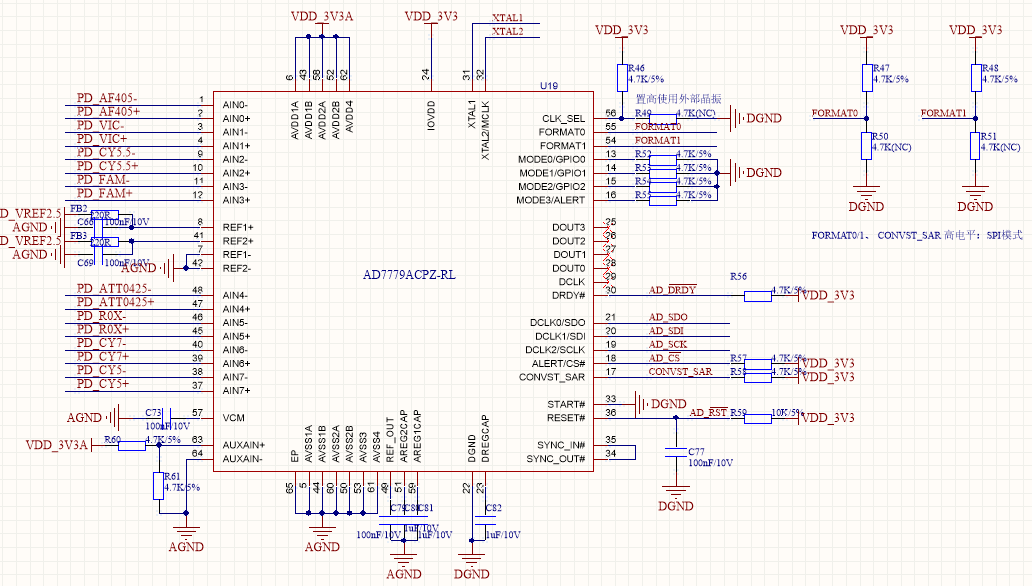Select resistor R48 symbol
1032x586 pixels.
[x=976, y=78]
